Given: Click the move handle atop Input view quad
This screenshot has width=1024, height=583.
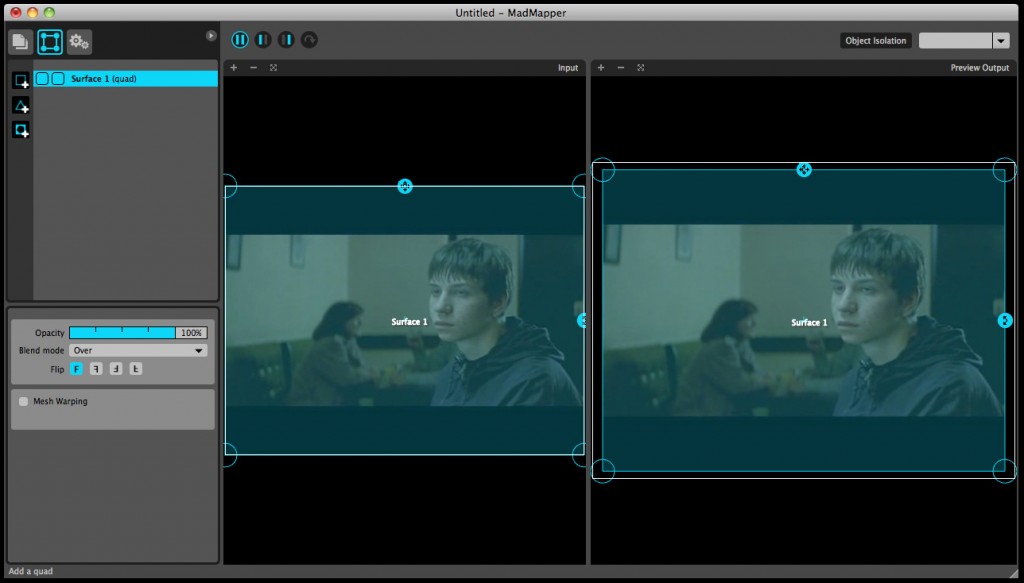Looking at the screenshot, I should (x=405, y=186).
